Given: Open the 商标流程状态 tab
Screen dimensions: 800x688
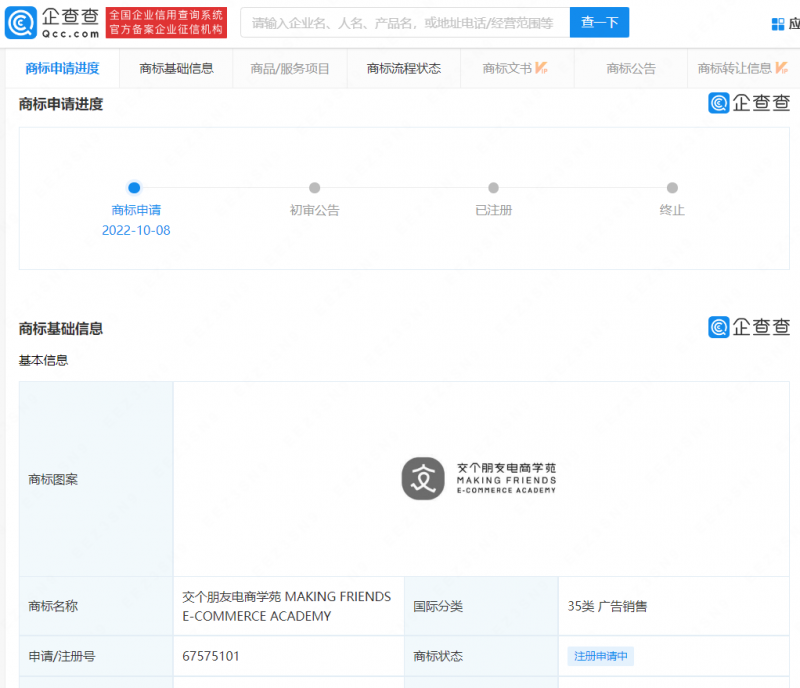Looking at the screenshot, I should click(x=404, y=68).
